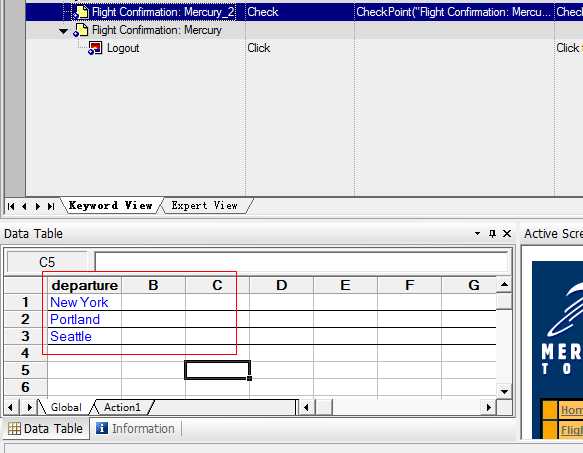Click previous view tab arrow

[25, 206]
